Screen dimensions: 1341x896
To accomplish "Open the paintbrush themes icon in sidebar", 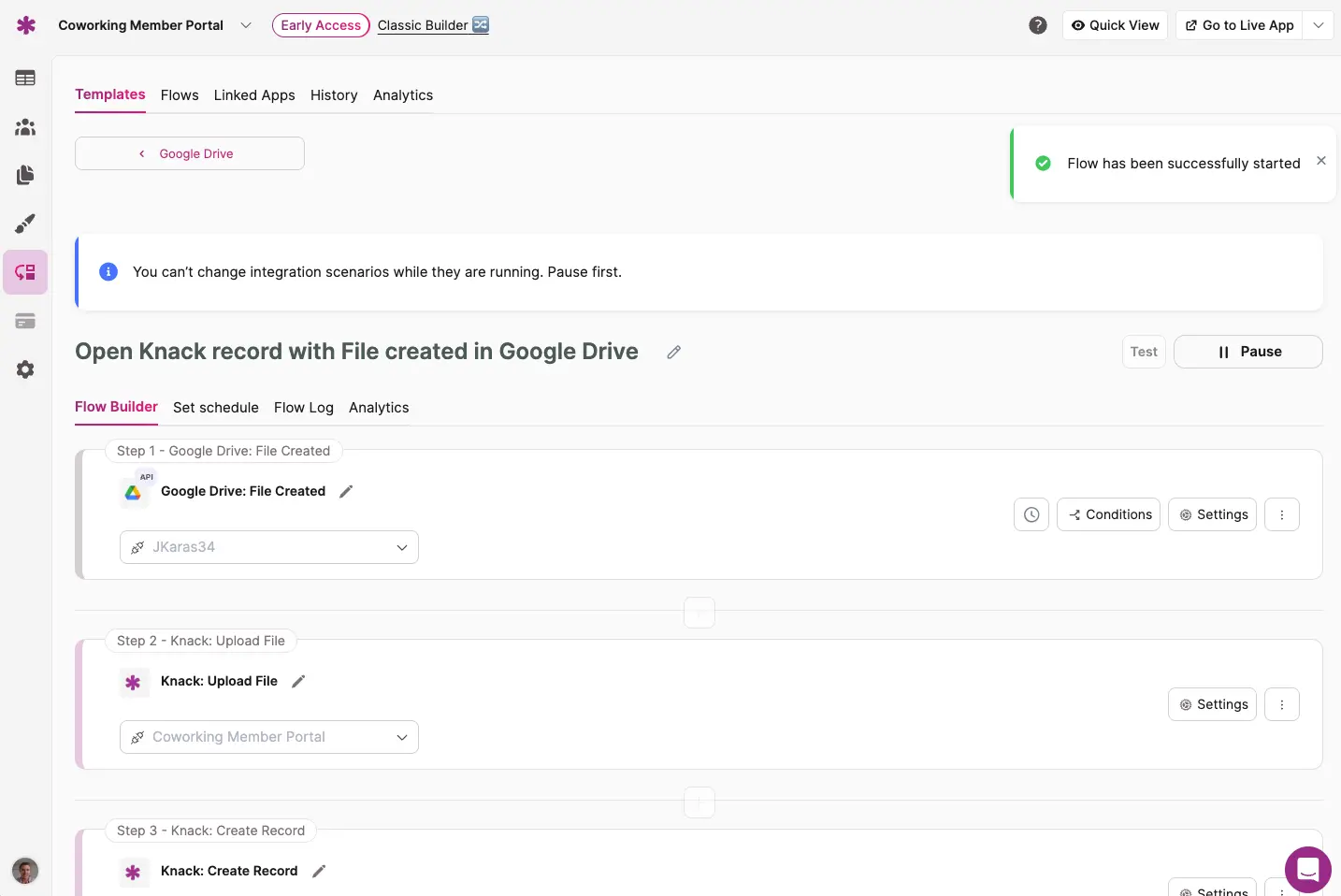I will 25,224.
